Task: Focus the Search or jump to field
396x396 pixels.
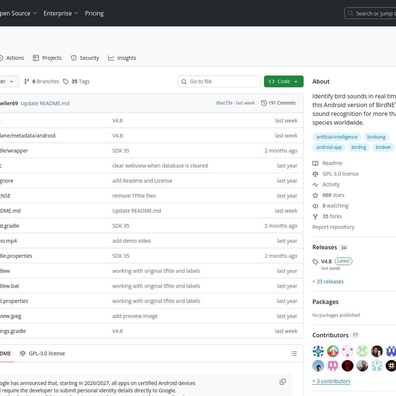Action: (x=370, y=13)
